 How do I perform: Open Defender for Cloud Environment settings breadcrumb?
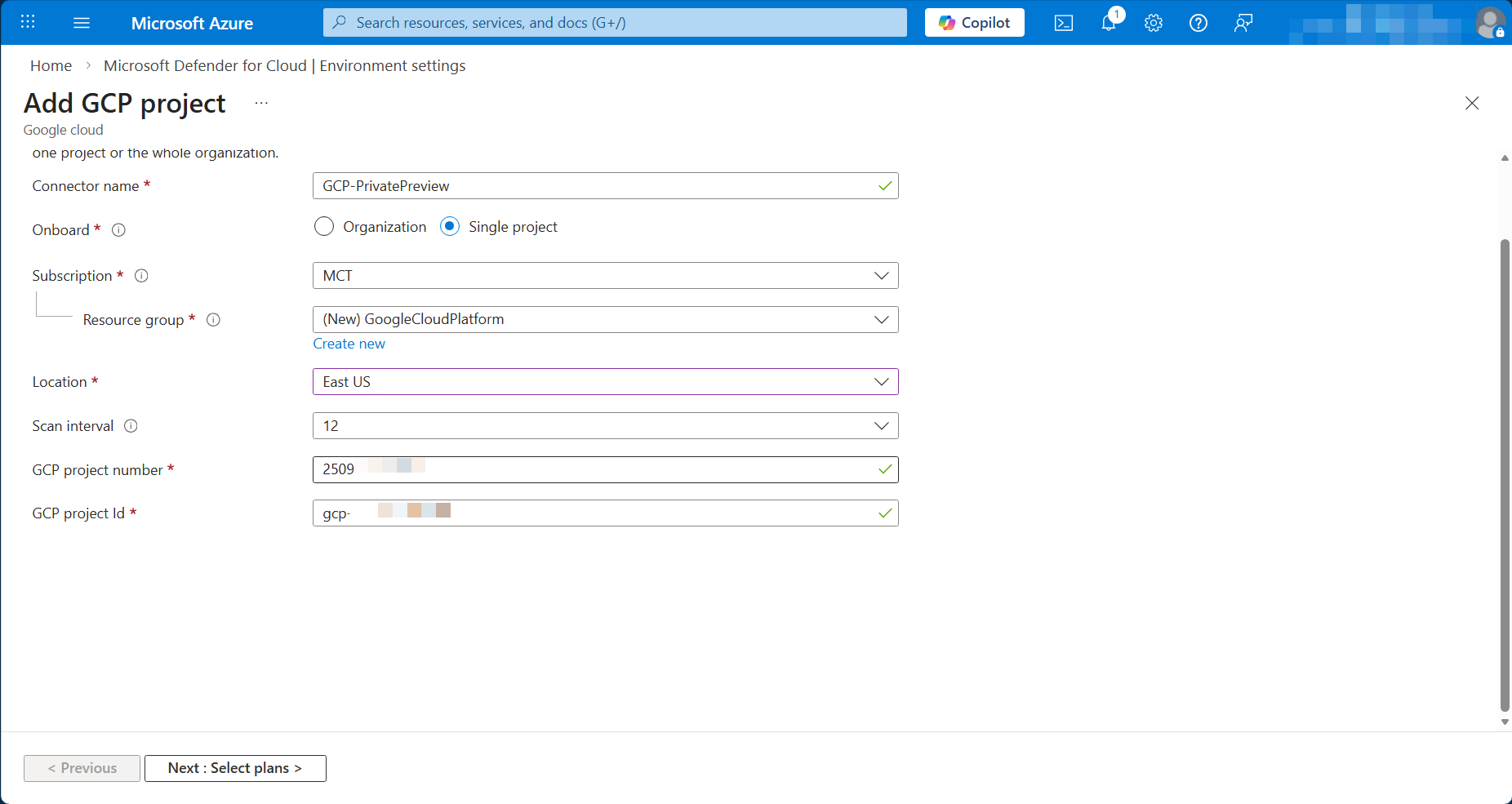click(284, 66)
